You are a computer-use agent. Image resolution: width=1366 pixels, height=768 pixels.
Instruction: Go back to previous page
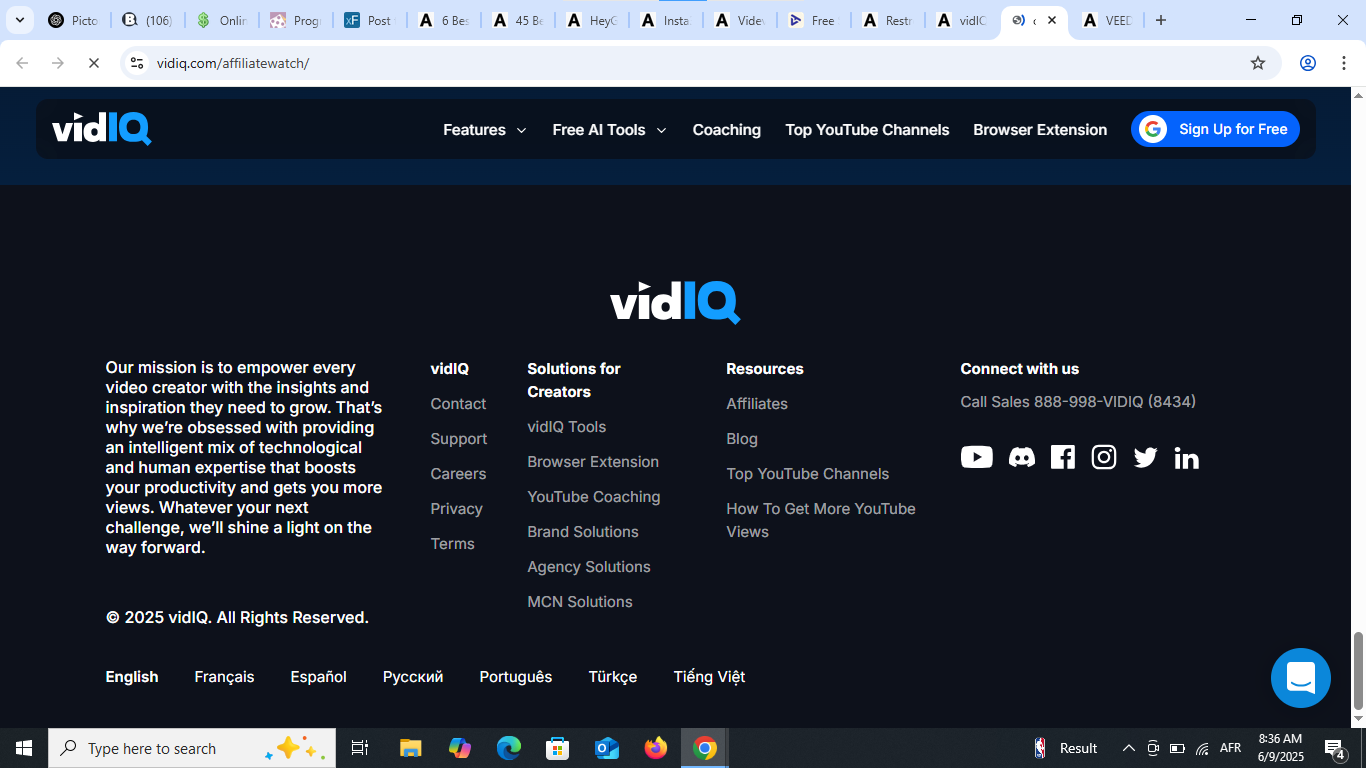pos(22,63)
